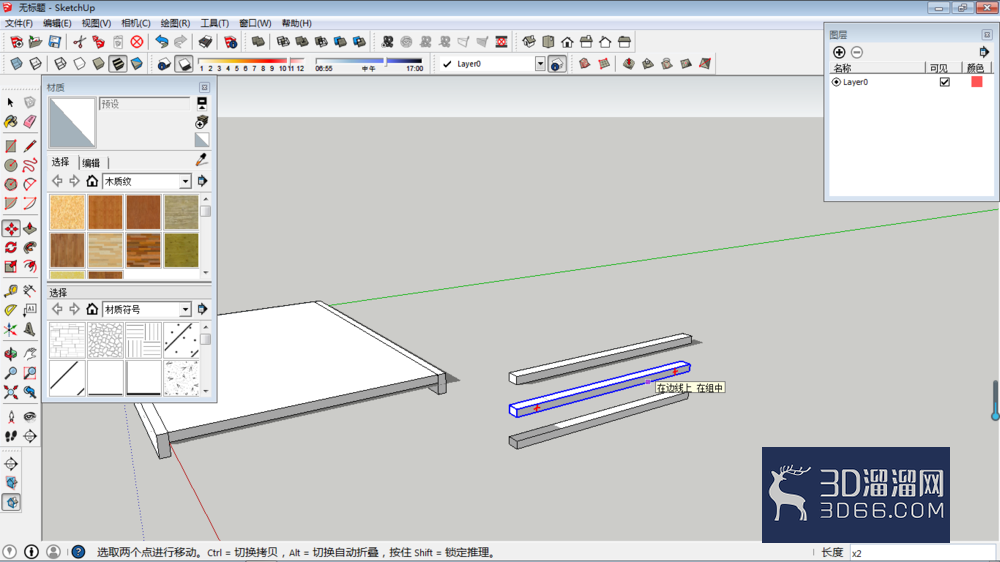Select the Freehand tool
The image size is (1000, 562).
click(29, 165)
